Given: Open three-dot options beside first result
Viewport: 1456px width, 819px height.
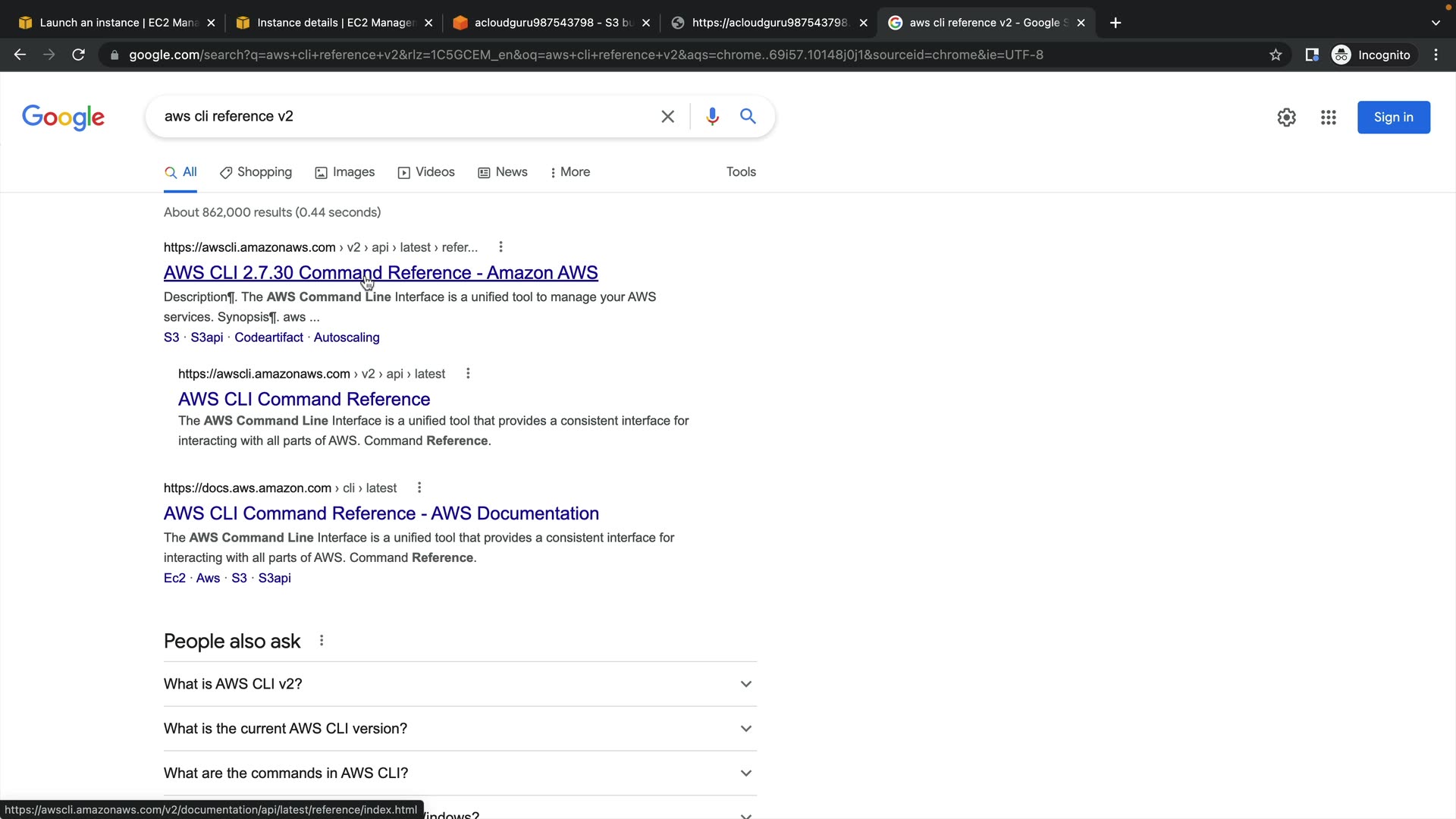Looking at the screenshot, I should [500, 247].
